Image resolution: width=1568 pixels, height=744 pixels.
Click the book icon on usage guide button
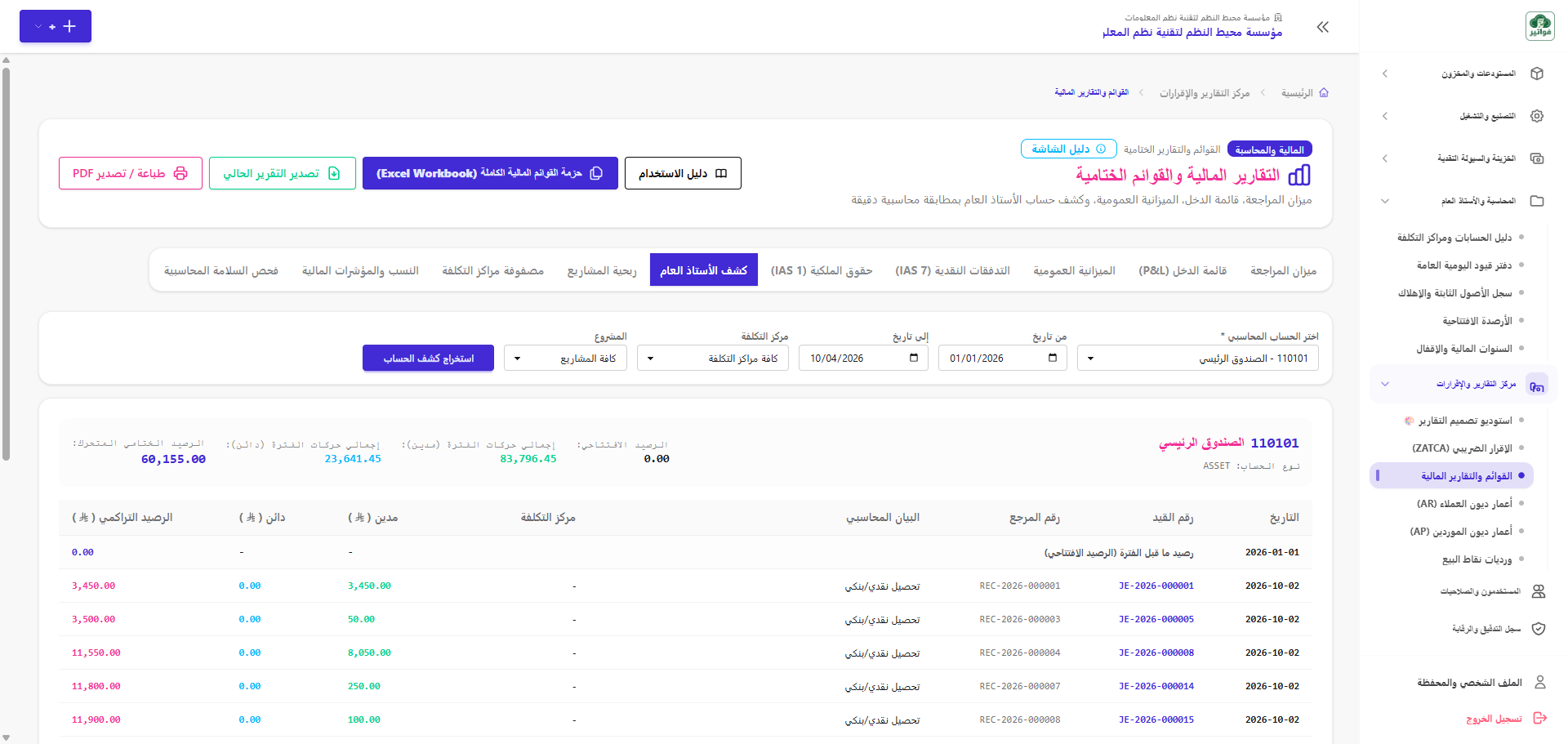coord(721,173)
